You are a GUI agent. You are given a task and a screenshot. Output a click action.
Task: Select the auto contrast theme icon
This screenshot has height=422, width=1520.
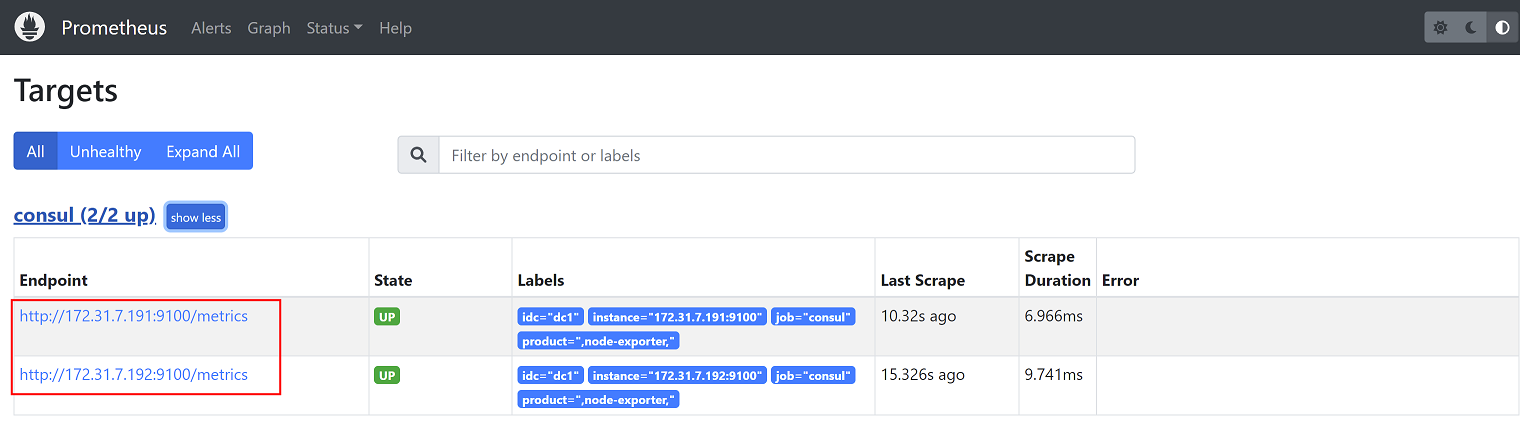[1502, 28]
